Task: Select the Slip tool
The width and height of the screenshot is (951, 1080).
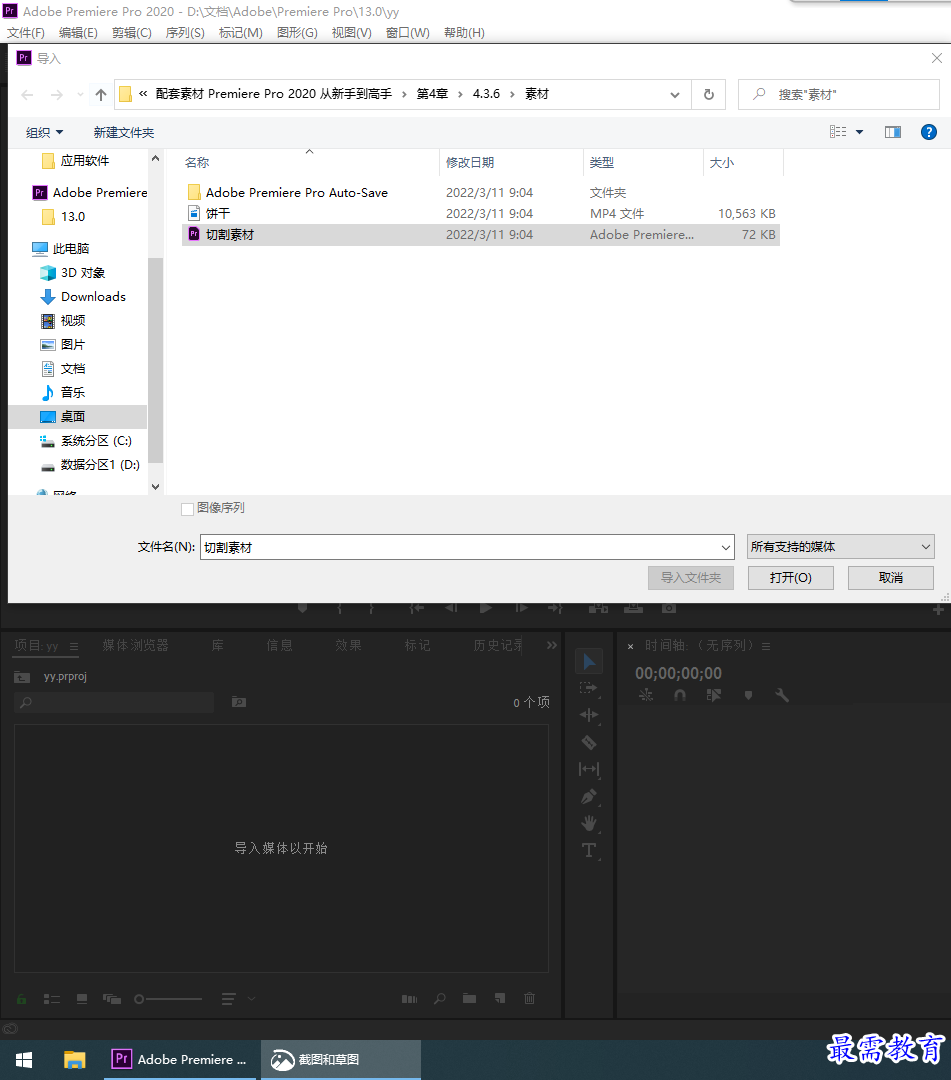Action: (x=589, y=769)
